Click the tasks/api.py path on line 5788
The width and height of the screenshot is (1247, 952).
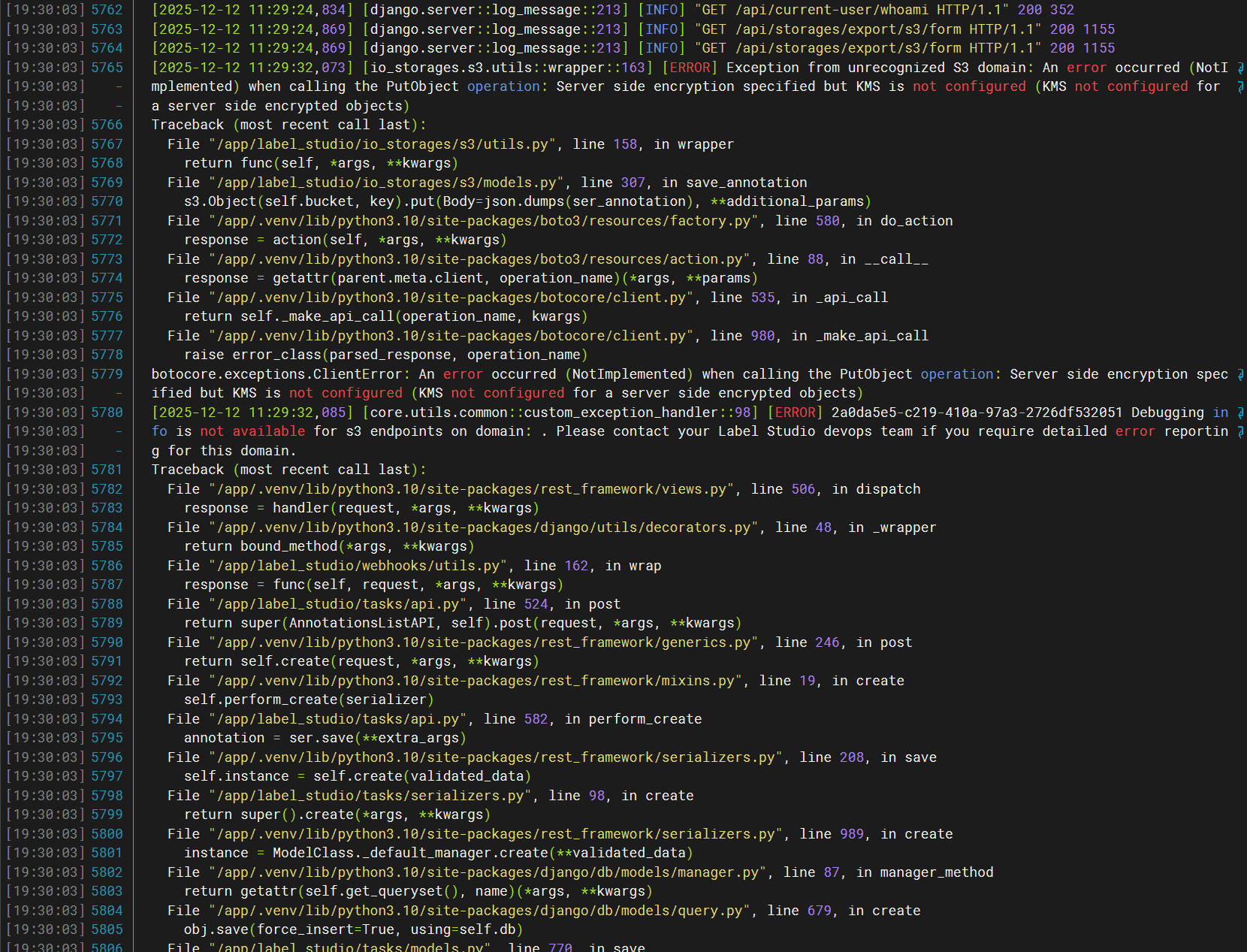(x=337, y=604)
